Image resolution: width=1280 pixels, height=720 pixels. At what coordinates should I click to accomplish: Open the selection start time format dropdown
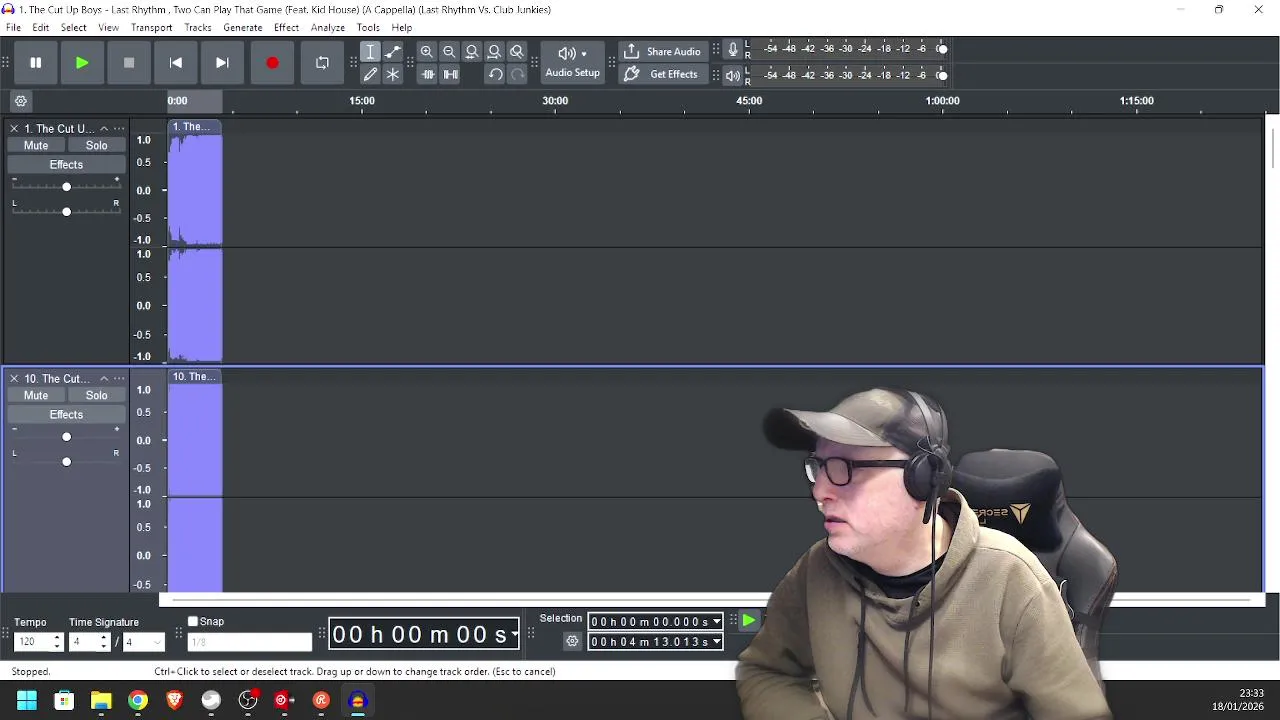(x=717, y=621)
